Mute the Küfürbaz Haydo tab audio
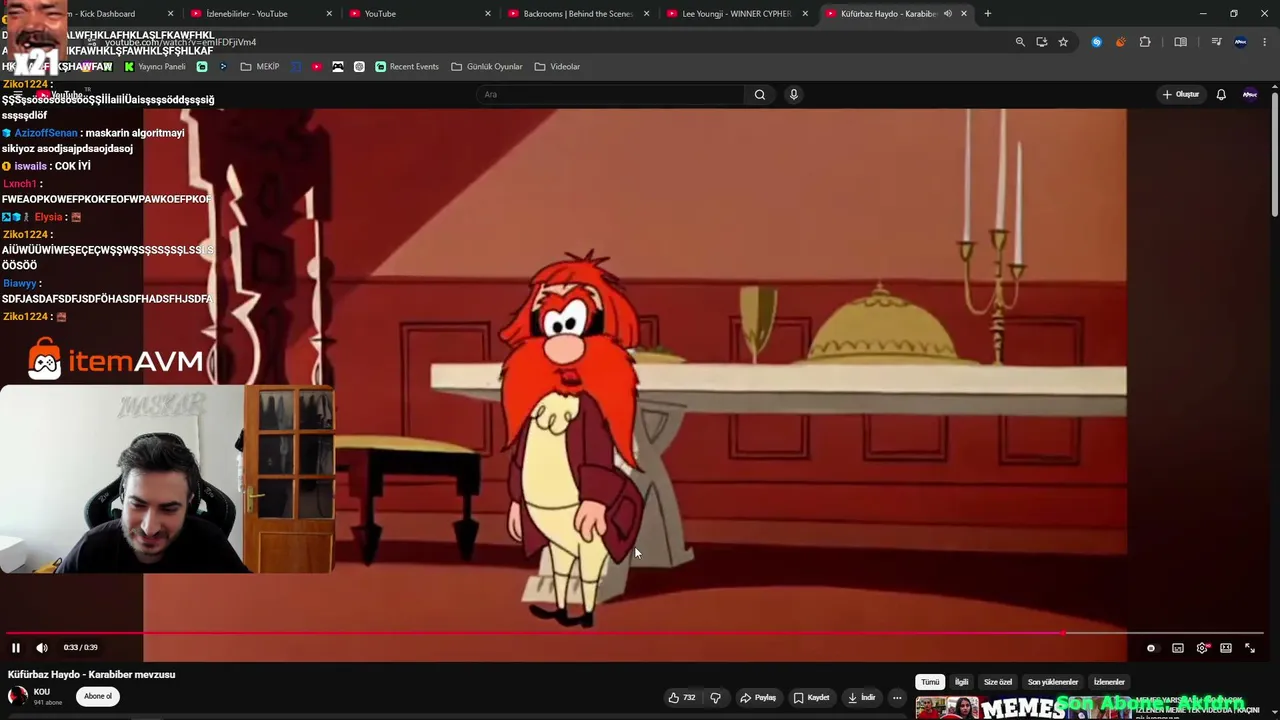The image size is (1280, 720). pyautogui.click(x=947, y=14)
